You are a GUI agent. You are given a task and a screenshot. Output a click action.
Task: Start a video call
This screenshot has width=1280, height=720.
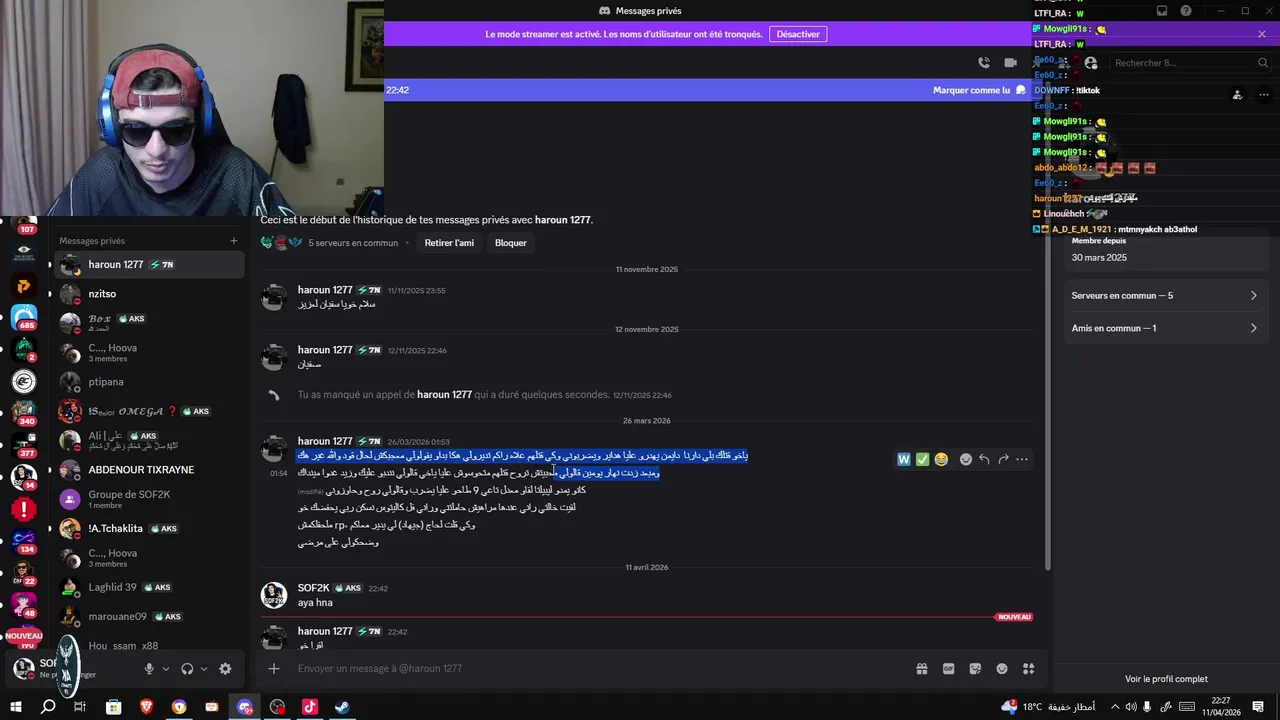coord(1010,62)
